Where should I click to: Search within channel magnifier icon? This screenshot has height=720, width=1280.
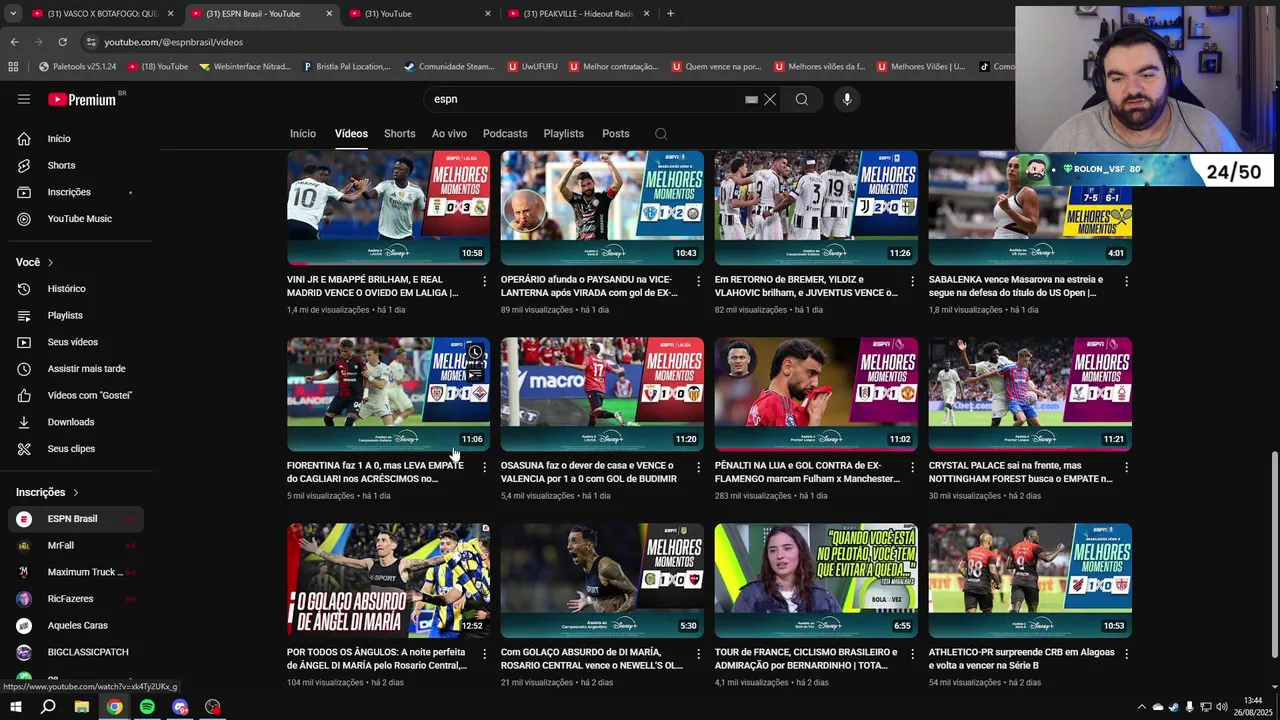pyautogui.click(x=661, y=134)
